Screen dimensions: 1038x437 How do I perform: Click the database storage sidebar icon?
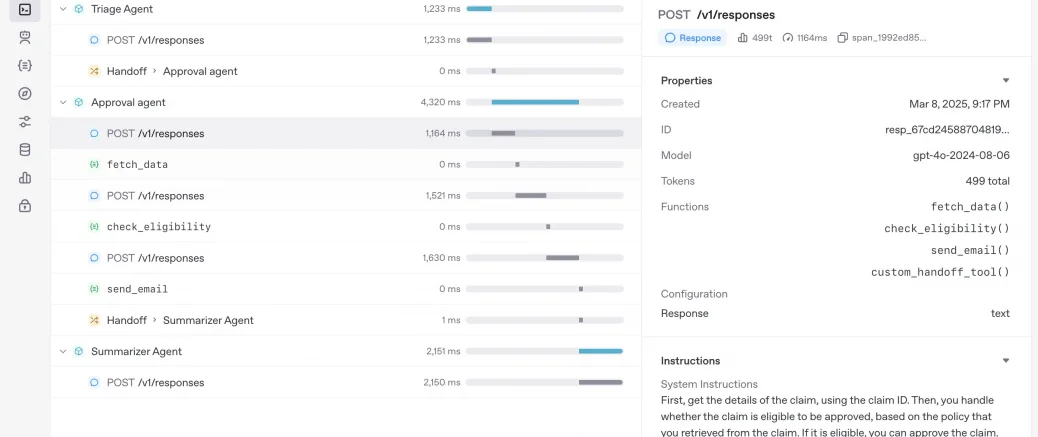[25, 149]
